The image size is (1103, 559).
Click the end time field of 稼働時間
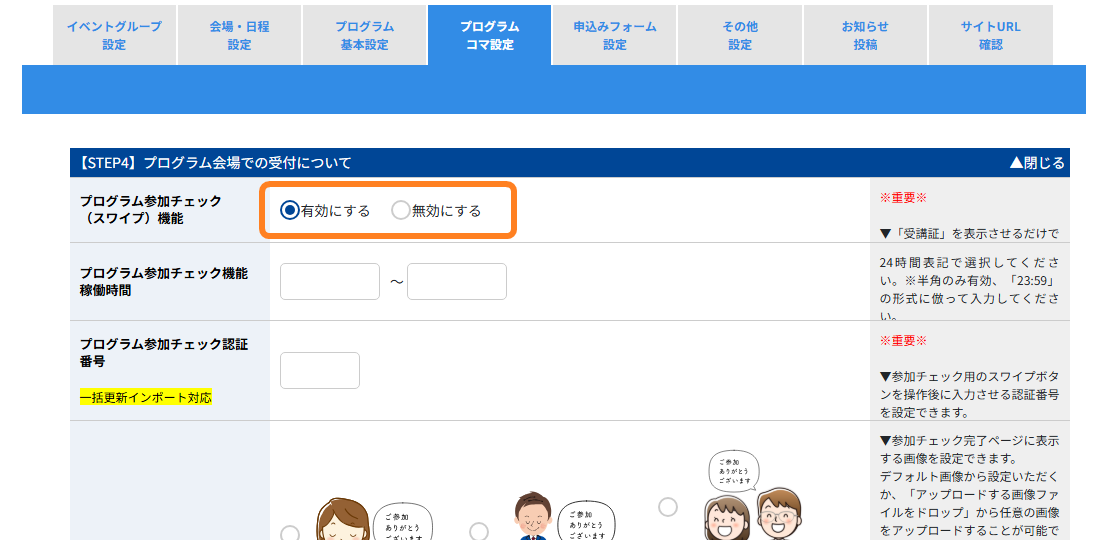pos(457,281)
